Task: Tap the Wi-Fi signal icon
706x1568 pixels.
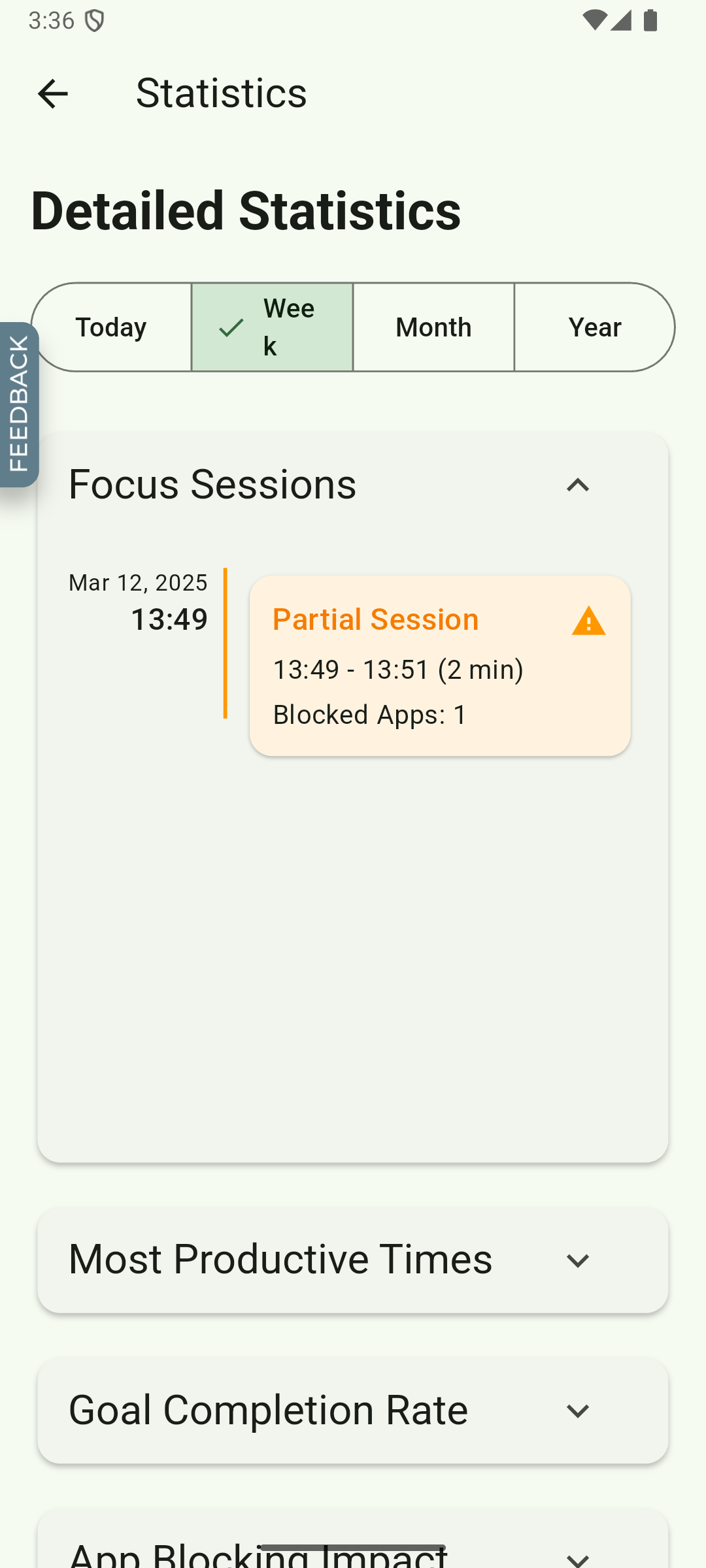Action: point(594,21)
